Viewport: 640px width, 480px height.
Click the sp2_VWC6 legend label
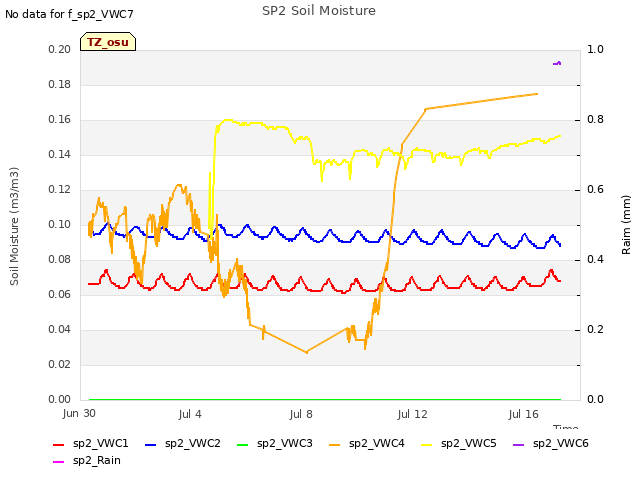560,443
